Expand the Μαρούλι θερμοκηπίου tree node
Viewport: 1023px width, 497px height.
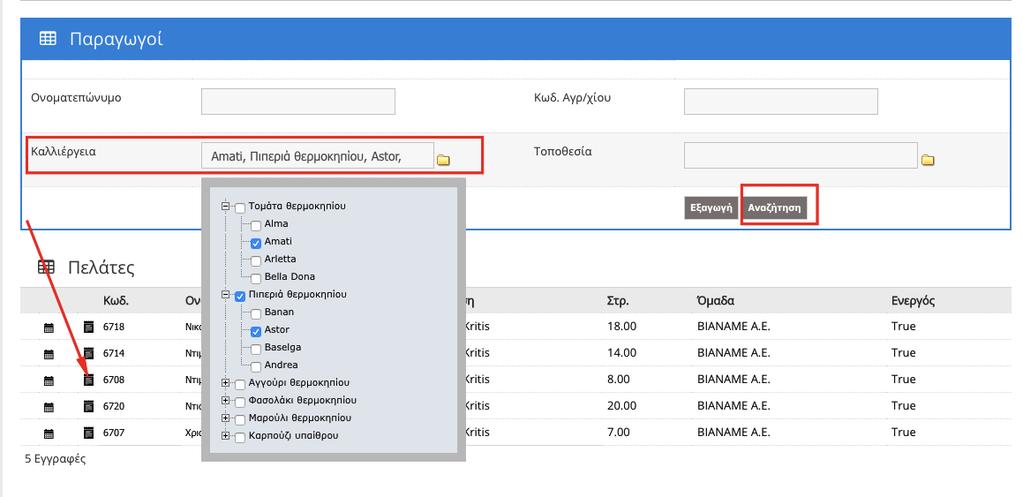click(x=226, y=418)
